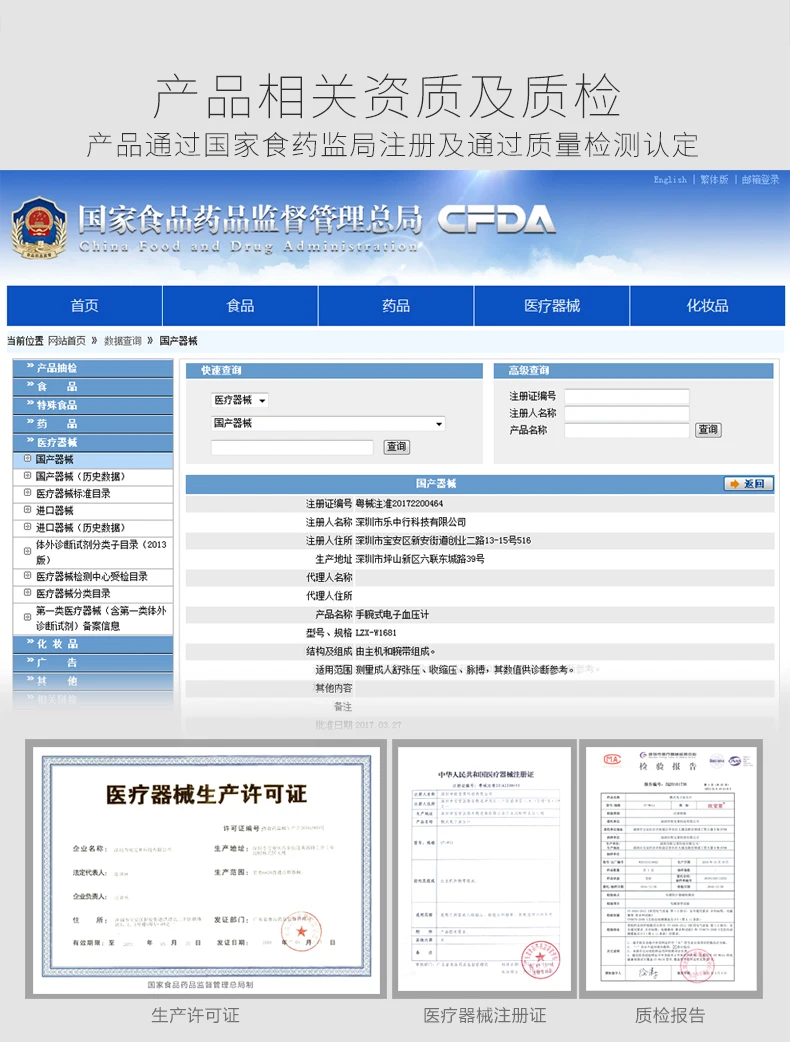
Task: Click the plus icon beside 进口器械
Action: [27, 510]
